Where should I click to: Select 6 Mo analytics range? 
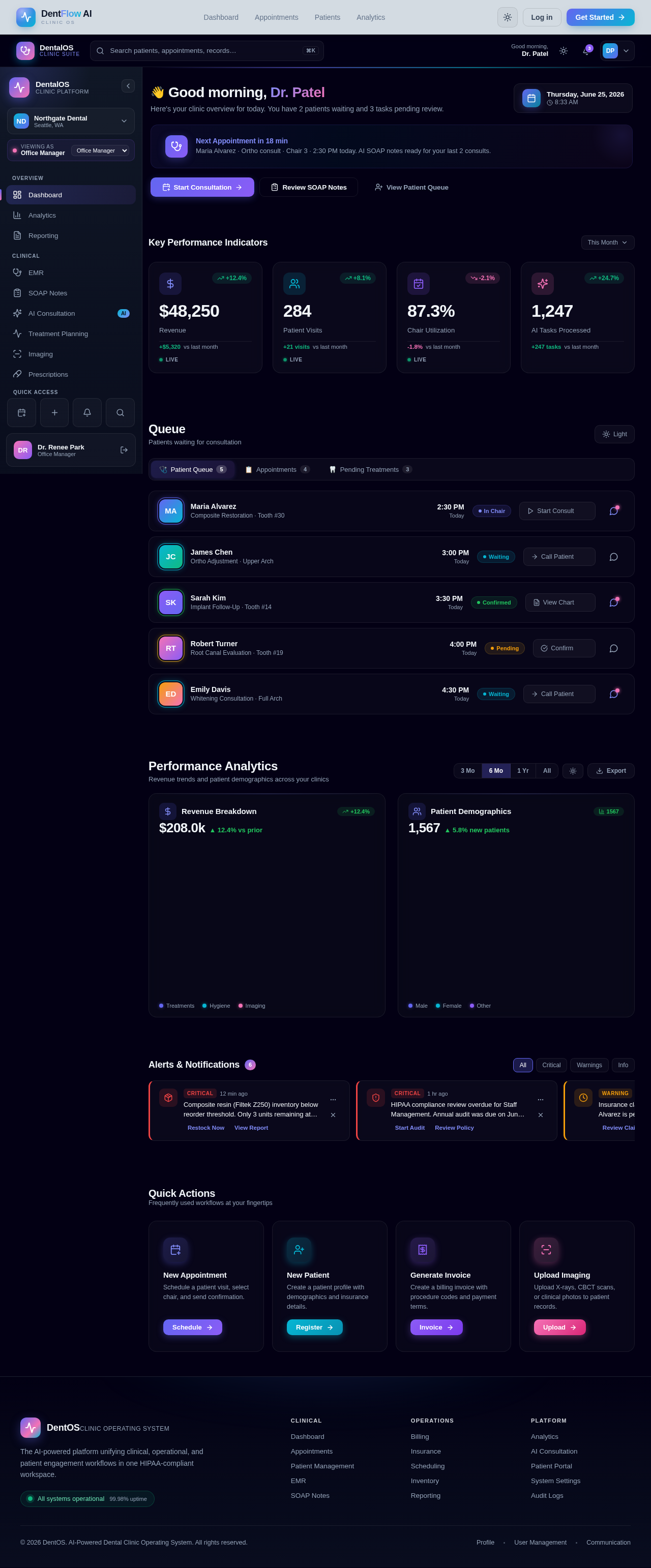coord(496,771)
